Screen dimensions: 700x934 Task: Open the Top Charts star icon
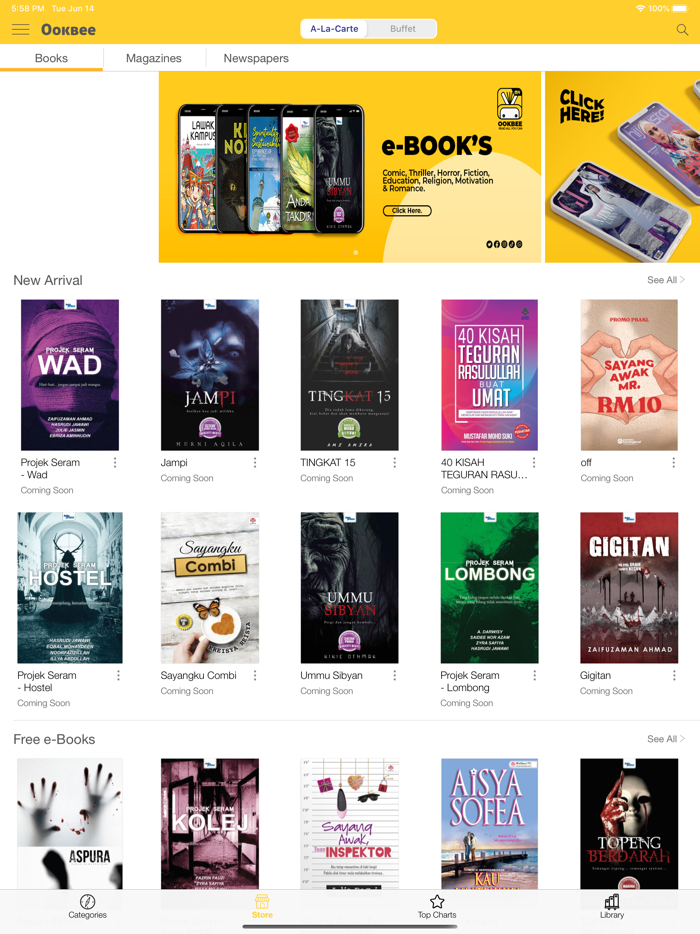pos(437,901)
